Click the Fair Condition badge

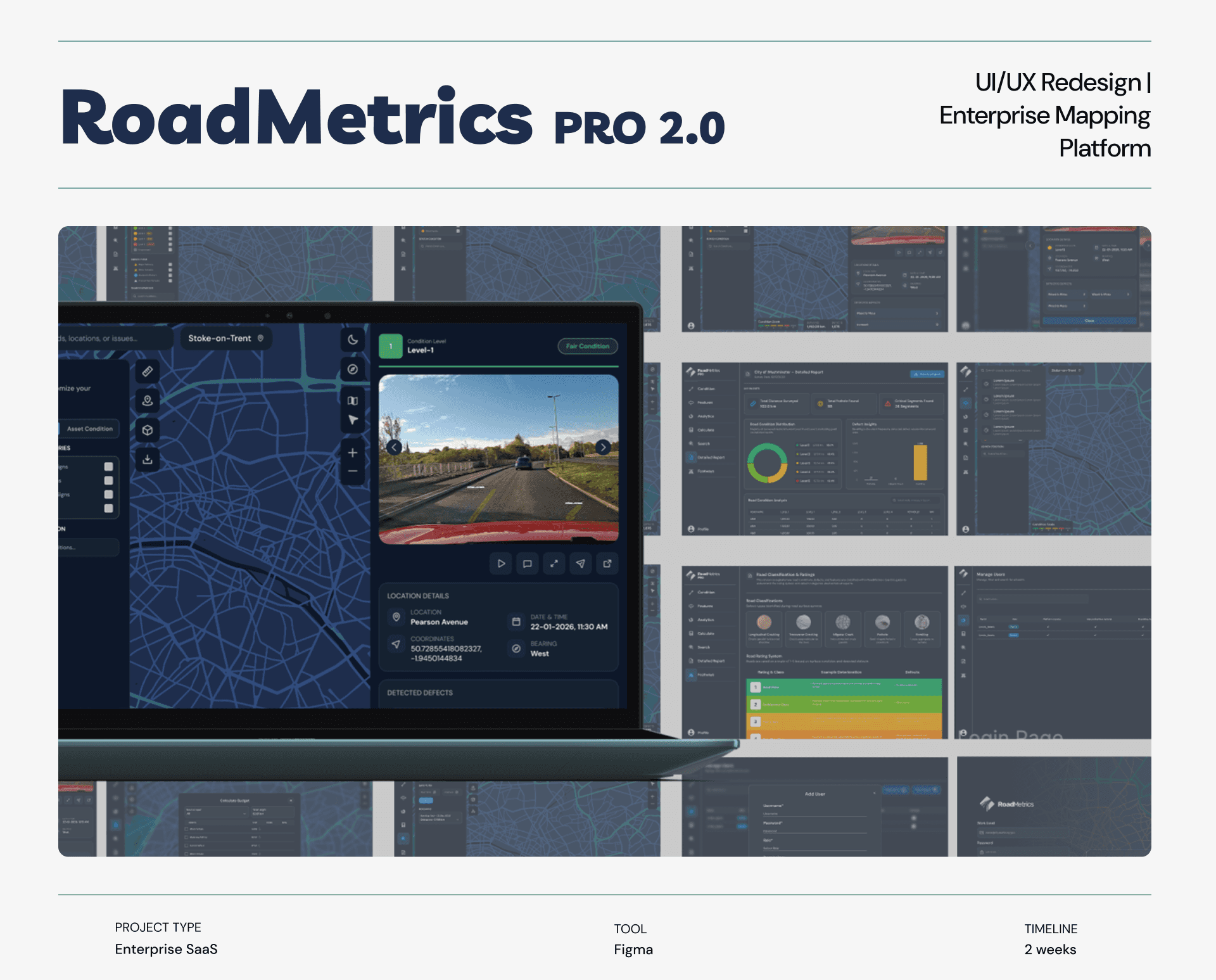tap(587, 346)
